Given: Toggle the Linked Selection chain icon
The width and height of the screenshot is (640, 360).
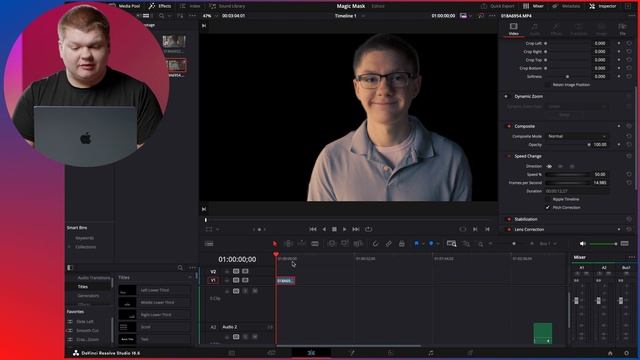Looking at the screenshot, I should pyautogui.click(x=389, y=244).
